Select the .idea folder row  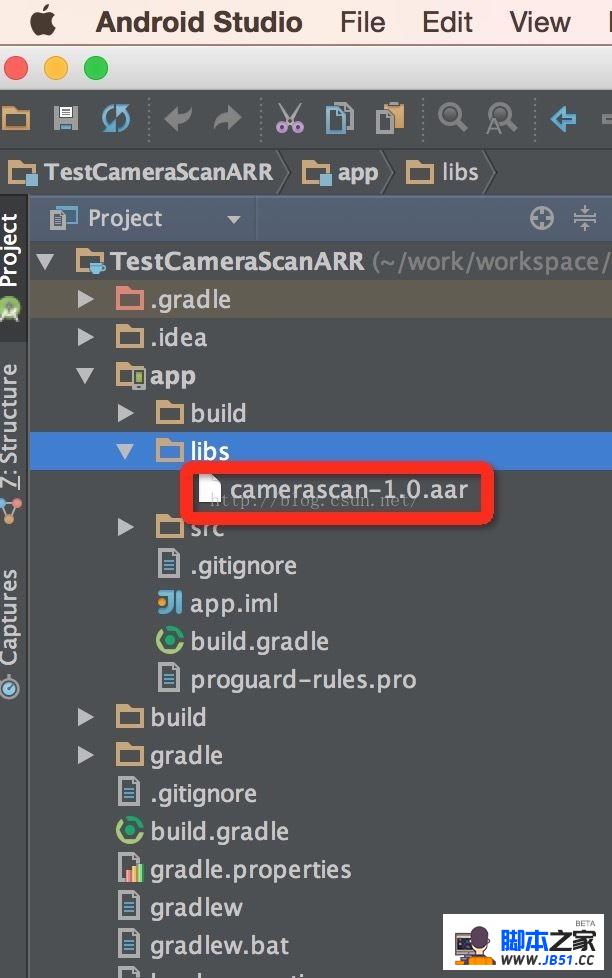pos(321,337)
